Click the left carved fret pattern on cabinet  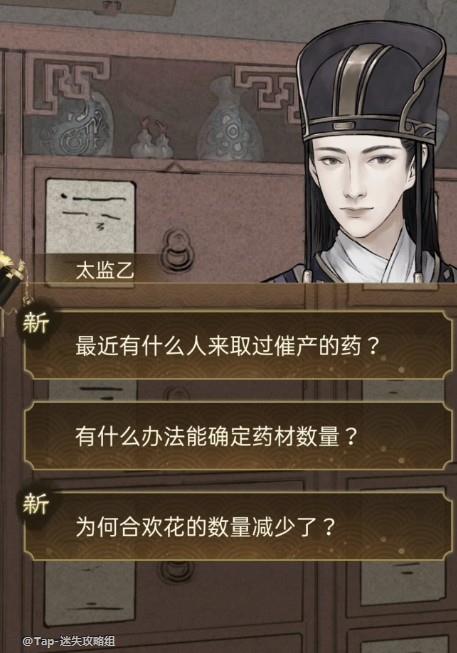68,81
